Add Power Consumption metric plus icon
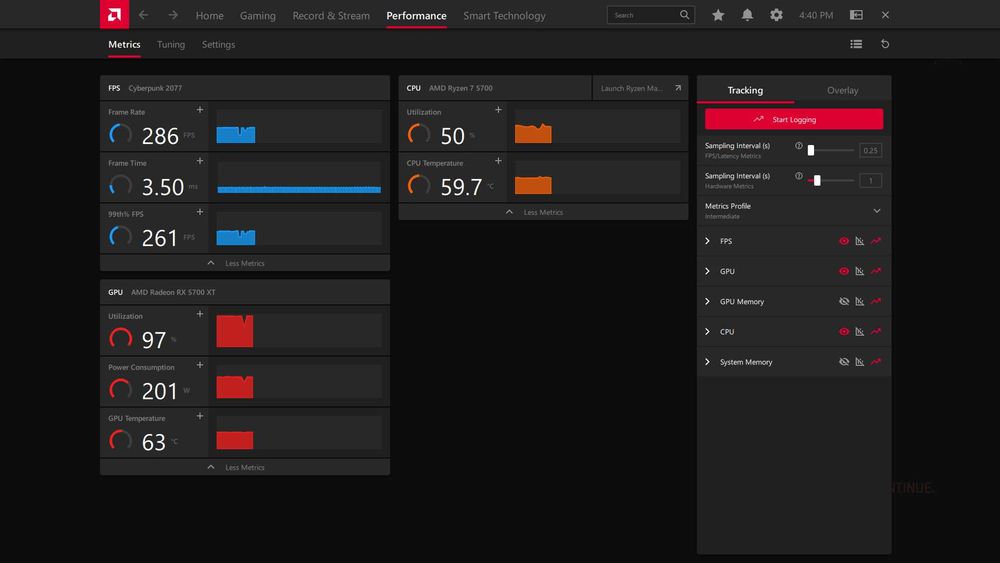Screen dimensions: 1000x563 click(x=200, y=365)
